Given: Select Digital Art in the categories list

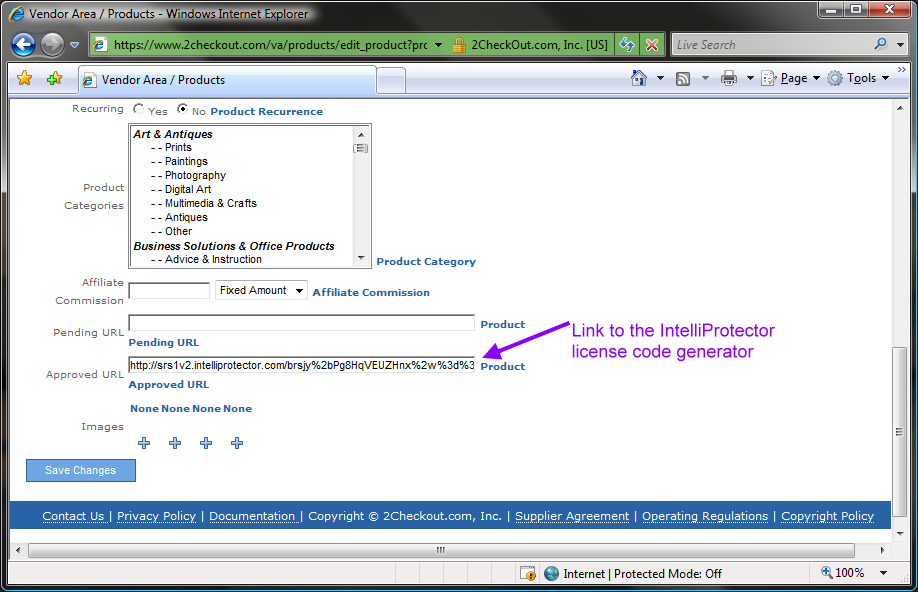Looking at the screenshot, I should (188, 190).
